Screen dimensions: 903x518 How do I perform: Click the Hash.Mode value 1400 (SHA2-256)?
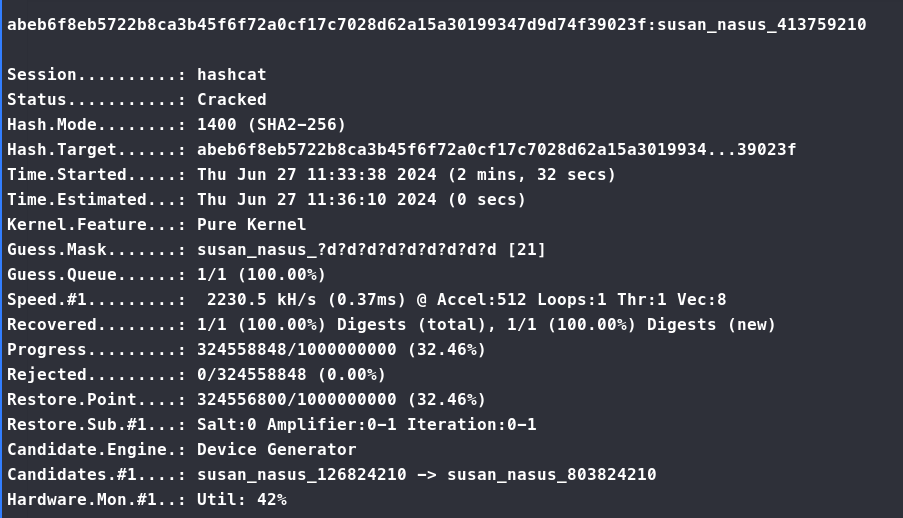click(271, 125)
